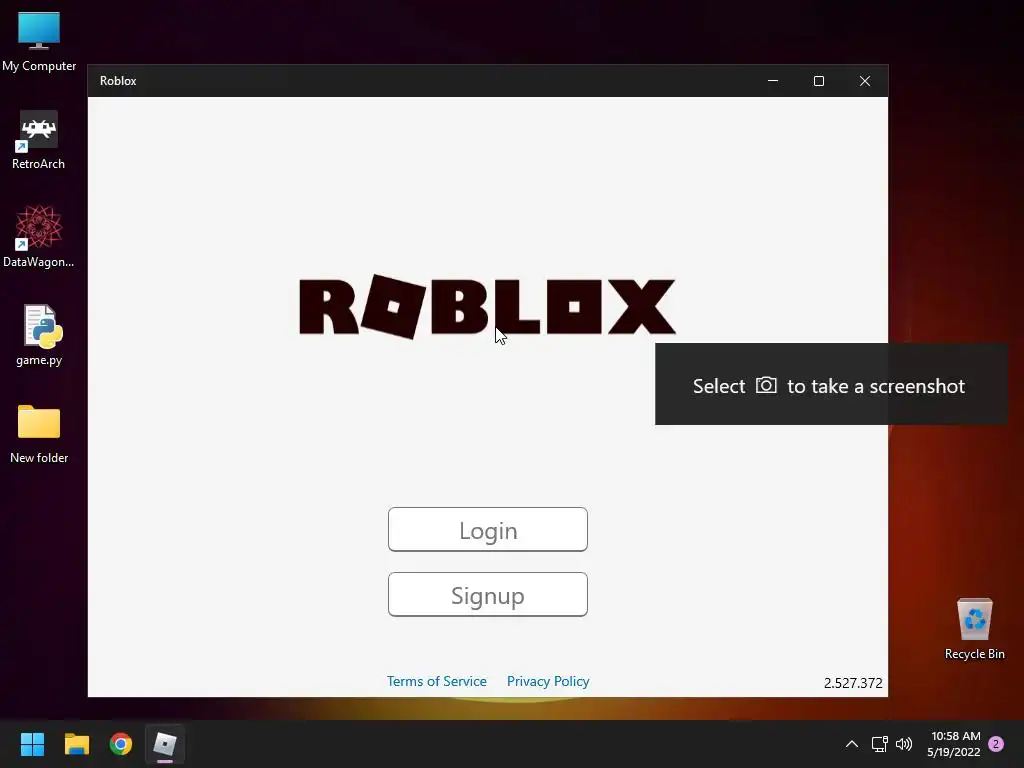The height and width of the screenshot is (768, 1024).
Task: Click the Roblox title bar text
Action: pos(118,81)
